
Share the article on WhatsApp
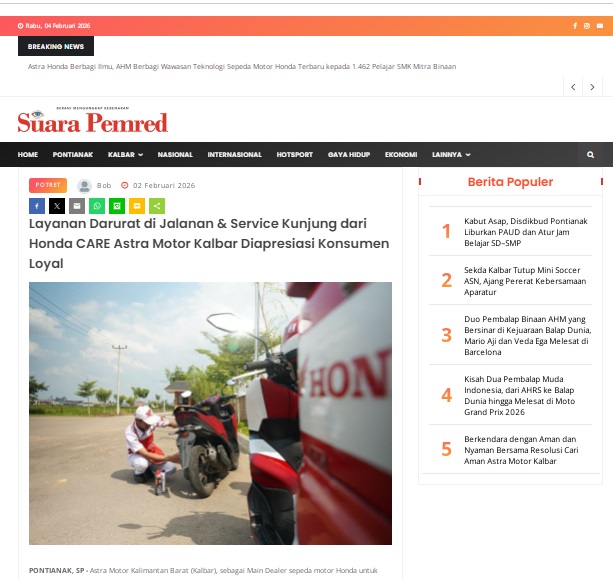(x=97, y=206)
